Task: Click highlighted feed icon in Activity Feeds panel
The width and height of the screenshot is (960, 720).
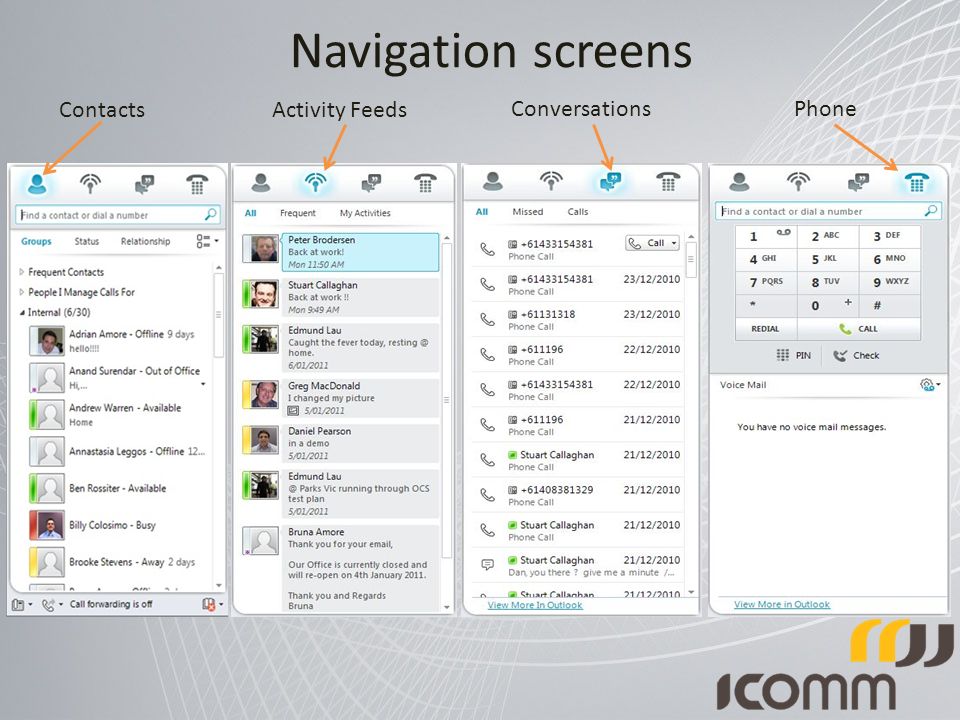Action: pos(316,182)
